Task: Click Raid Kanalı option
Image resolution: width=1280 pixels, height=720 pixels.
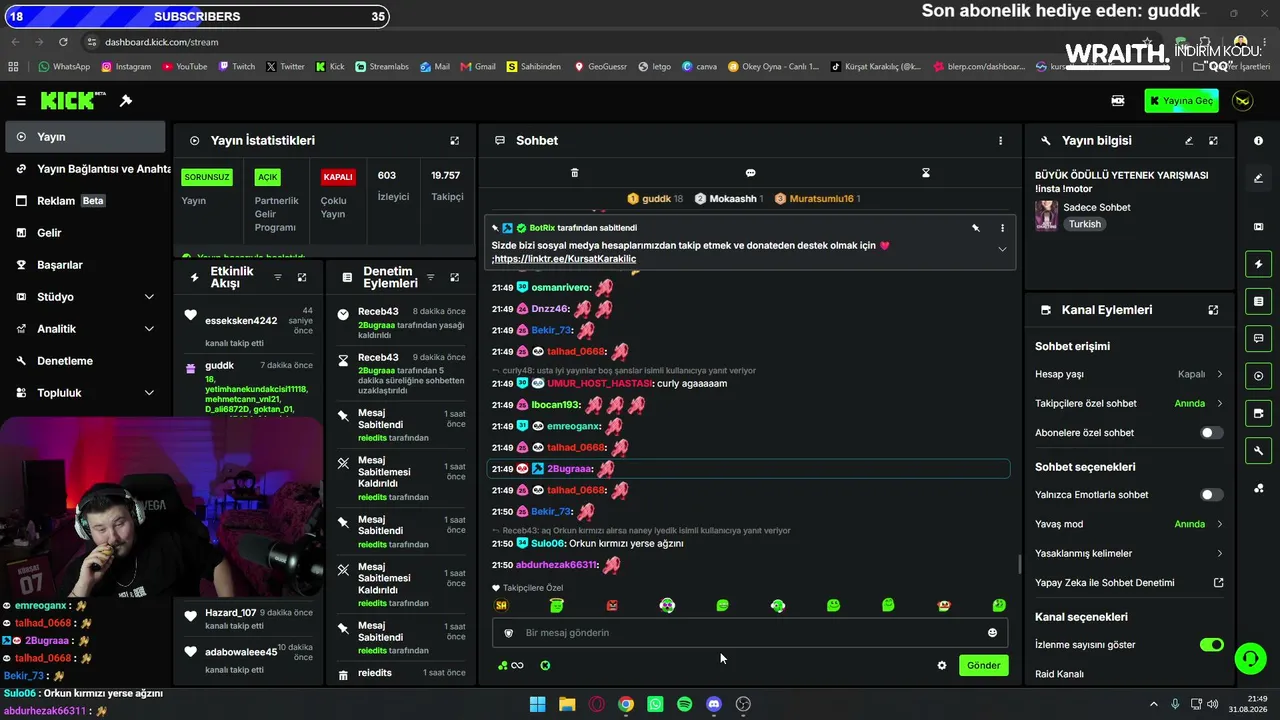Action: point(1059,674)
